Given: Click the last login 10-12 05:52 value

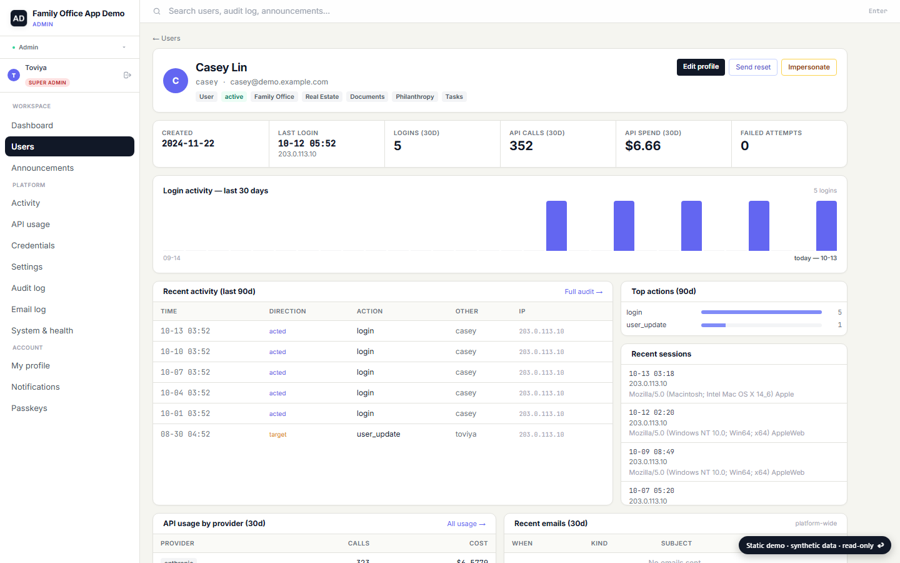Looking at the screenshot, I should [x=307, y=143].
